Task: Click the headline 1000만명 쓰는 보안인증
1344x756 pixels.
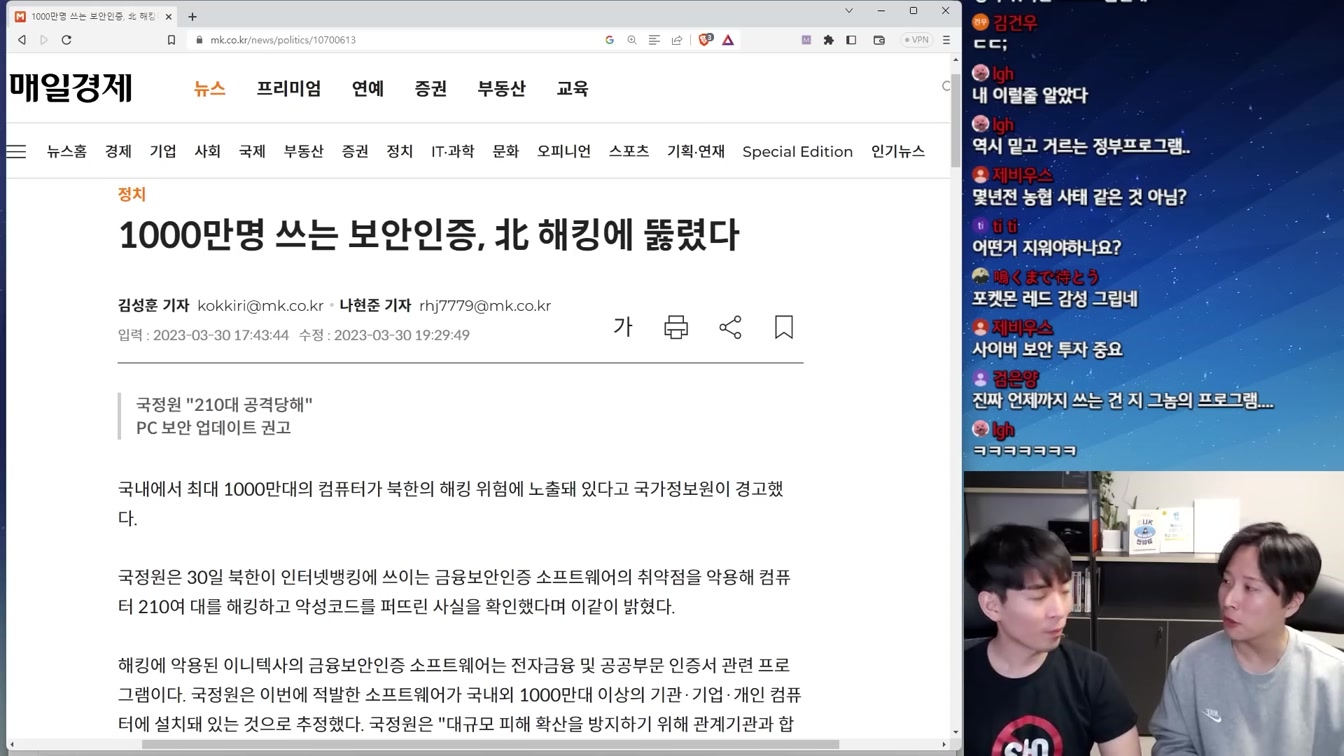Action: pos(428,235)
